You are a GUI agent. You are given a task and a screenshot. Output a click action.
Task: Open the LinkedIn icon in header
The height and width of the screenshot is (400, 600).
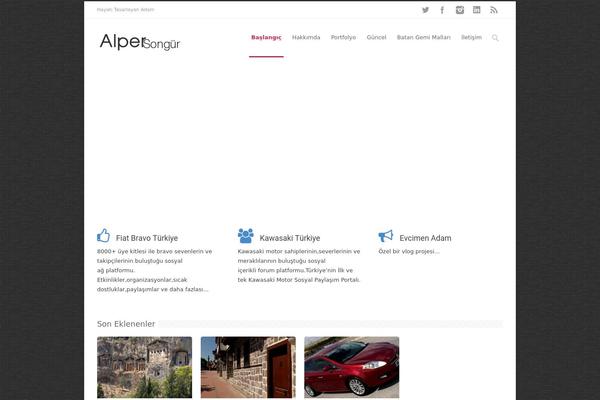476,10
